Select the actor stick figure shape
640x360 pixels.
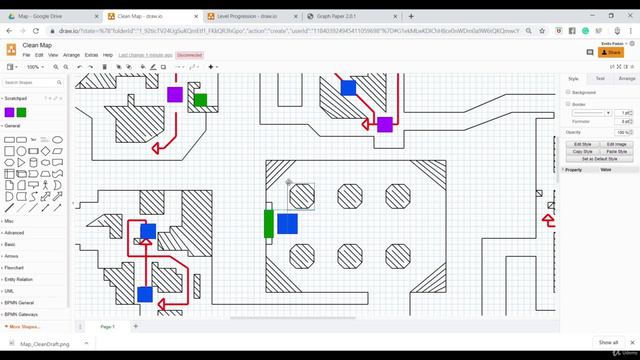pyautogui.click(x=45, y=185)
